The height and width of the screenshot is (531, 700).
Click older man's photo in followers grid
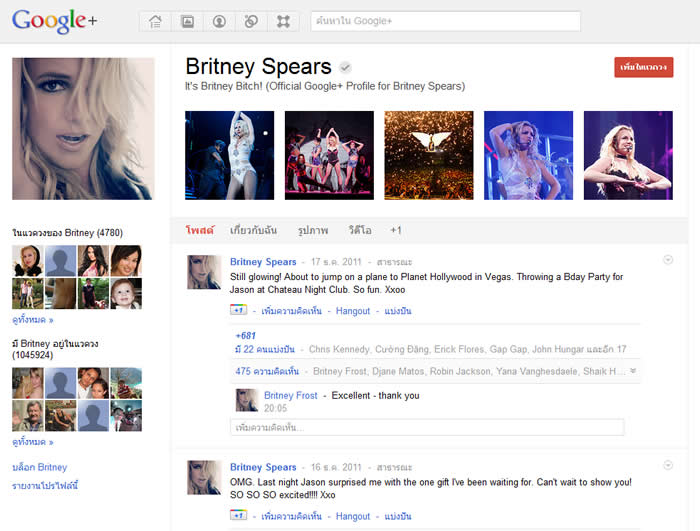[28, 416]
